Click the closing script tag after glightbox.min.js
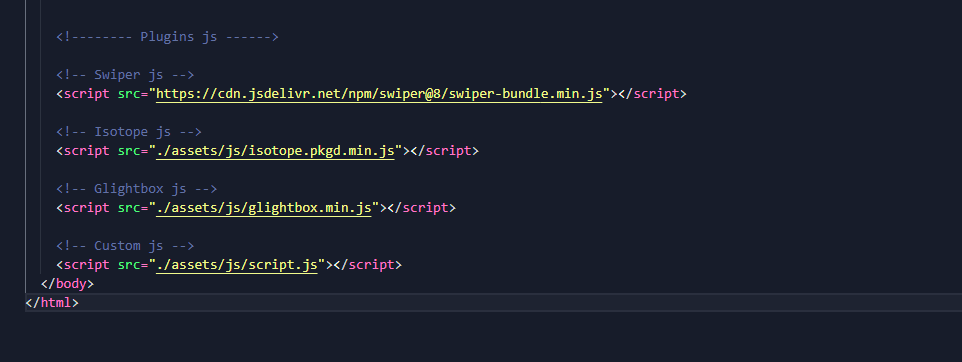 [x=421, y=208]
